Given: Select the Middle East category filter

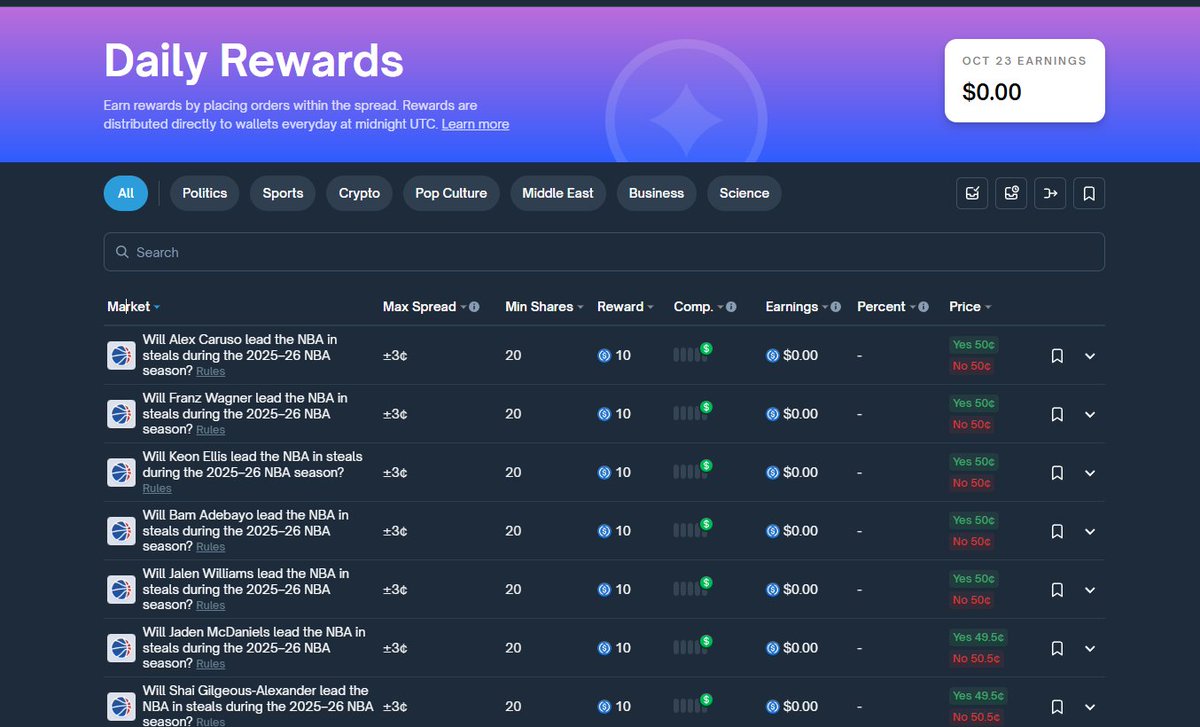Looking at the screenshot, I should point(558,193).
